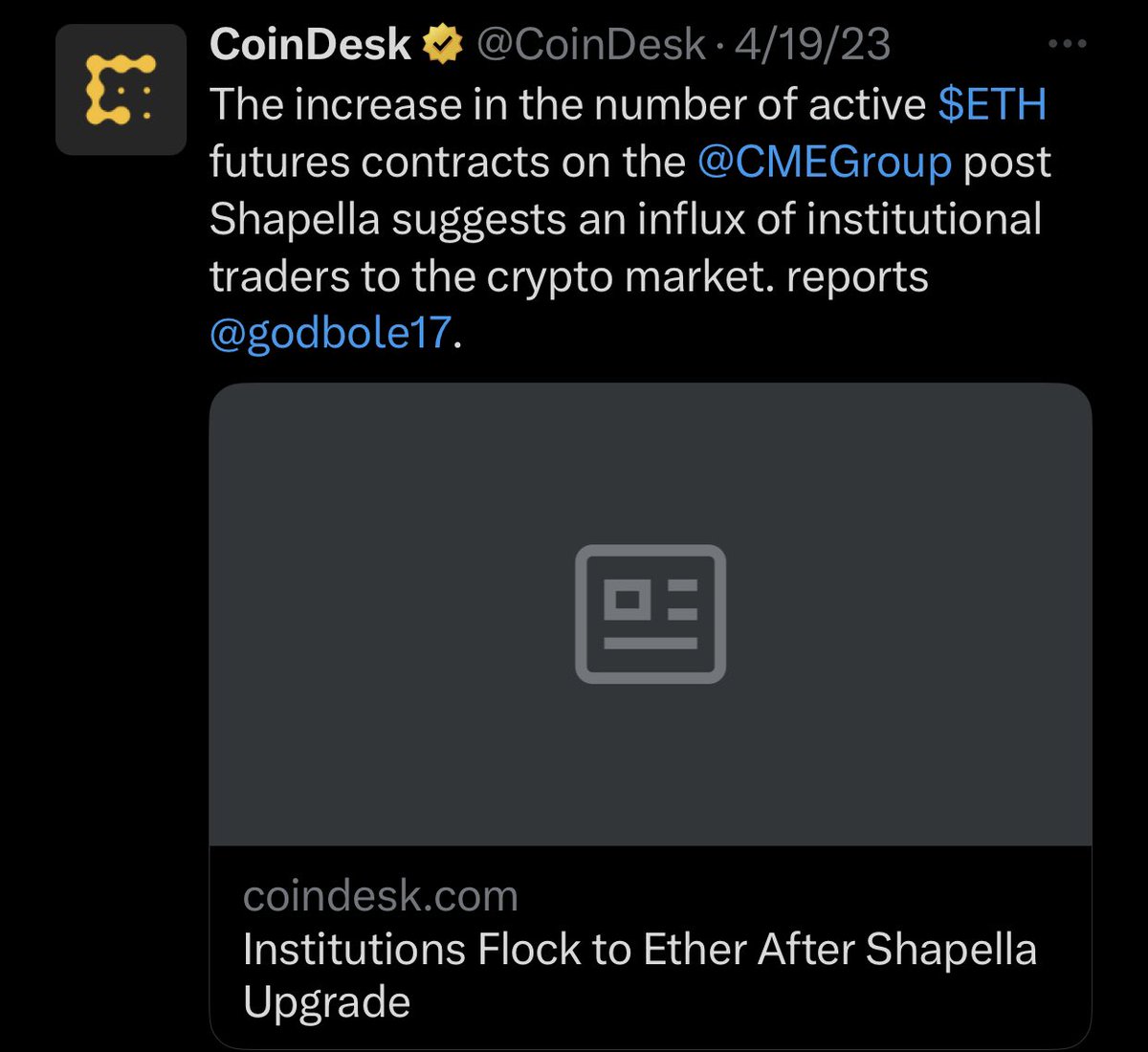Open the $ETH cashtag
This screenshot has width=1148, height=1052.
click(991, 104)
